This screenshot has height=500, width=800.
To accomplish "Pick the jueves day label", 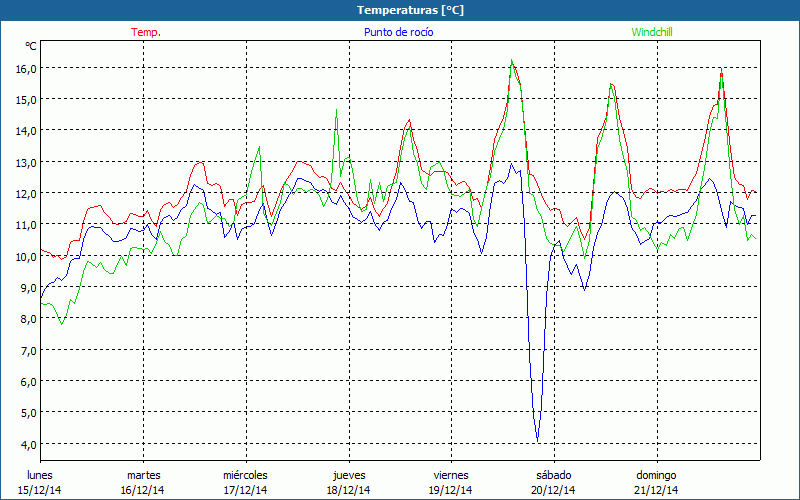I will (348, 475).
